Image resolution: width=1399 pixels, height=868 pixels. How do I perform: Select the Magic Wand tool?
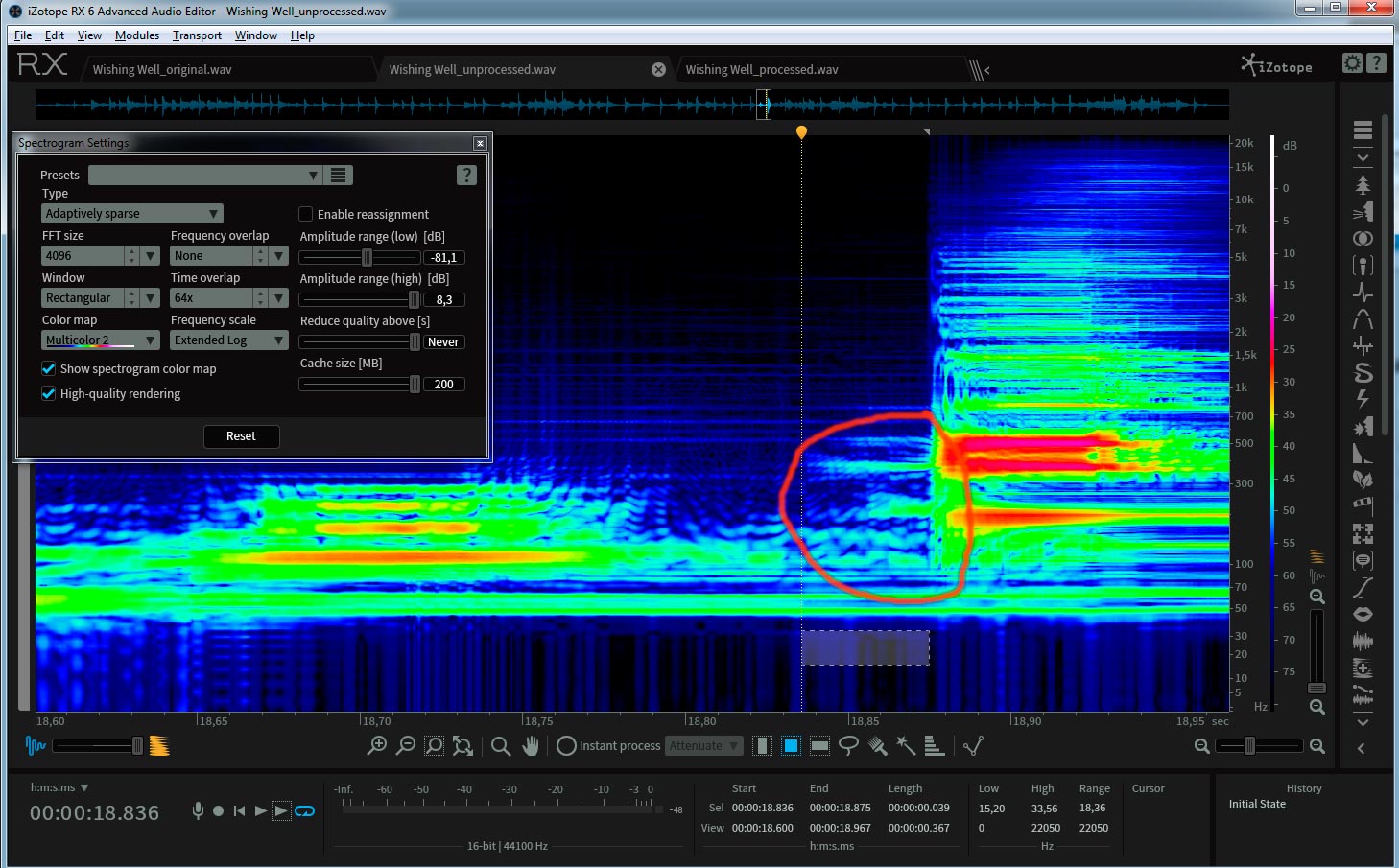coord(906,745)
